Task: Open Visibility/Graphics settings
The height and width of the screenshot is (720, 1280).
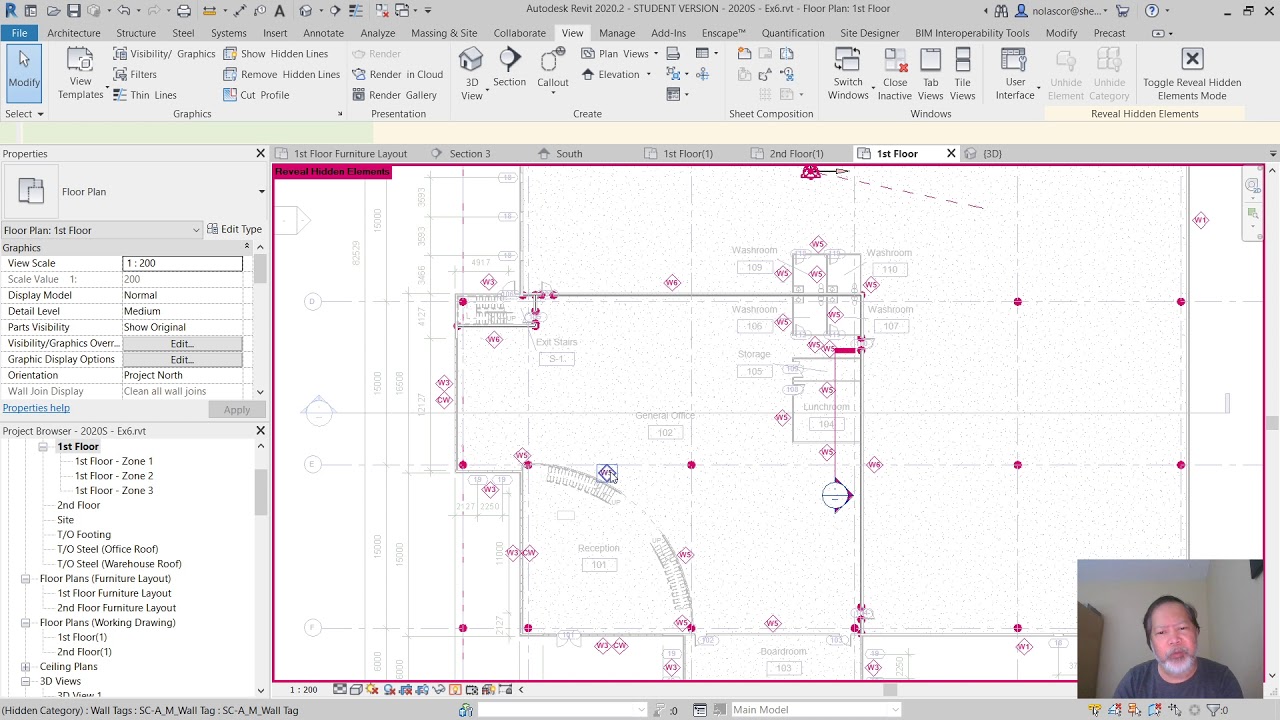Action: coord(163,53)
